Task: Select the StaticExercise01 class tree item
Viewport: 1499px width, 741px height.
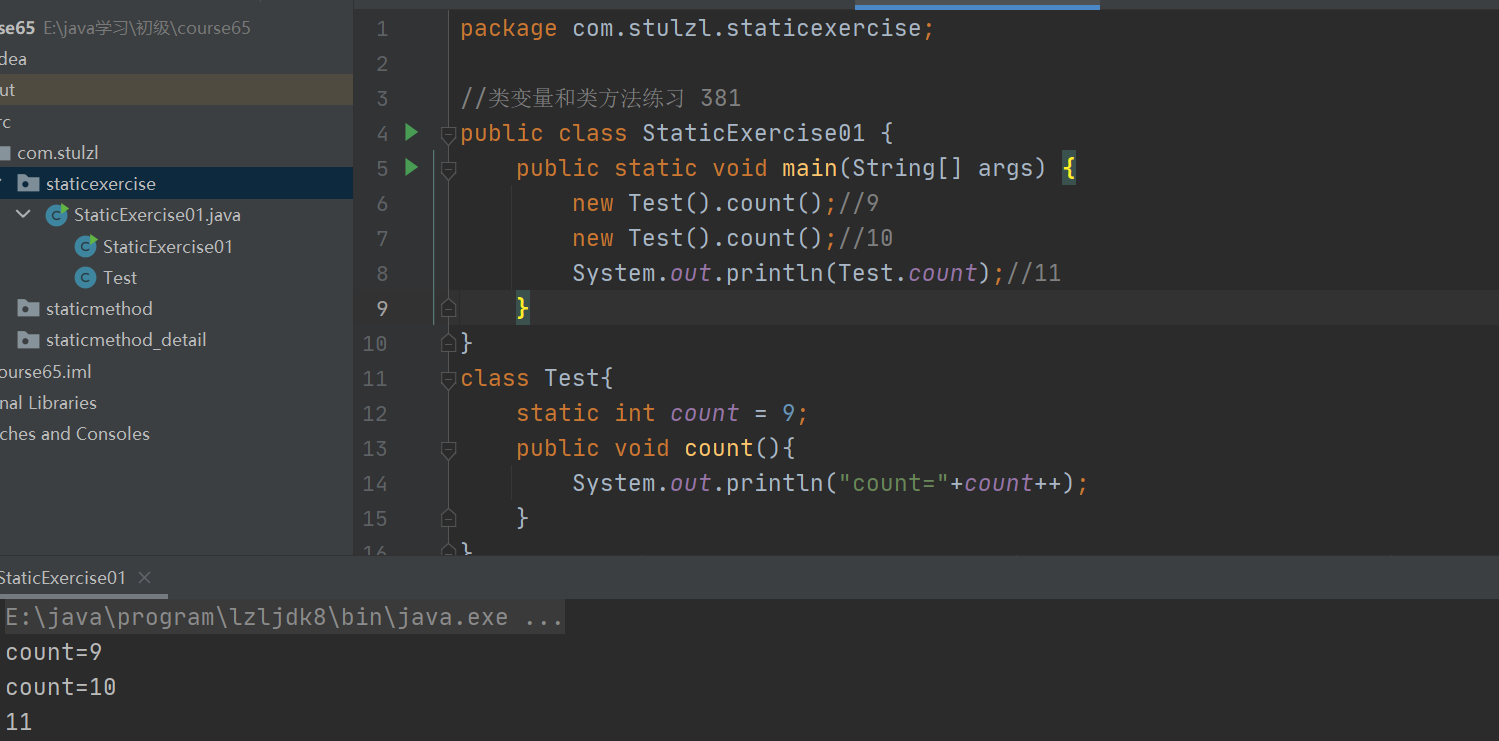Action: tap(168, 246)
